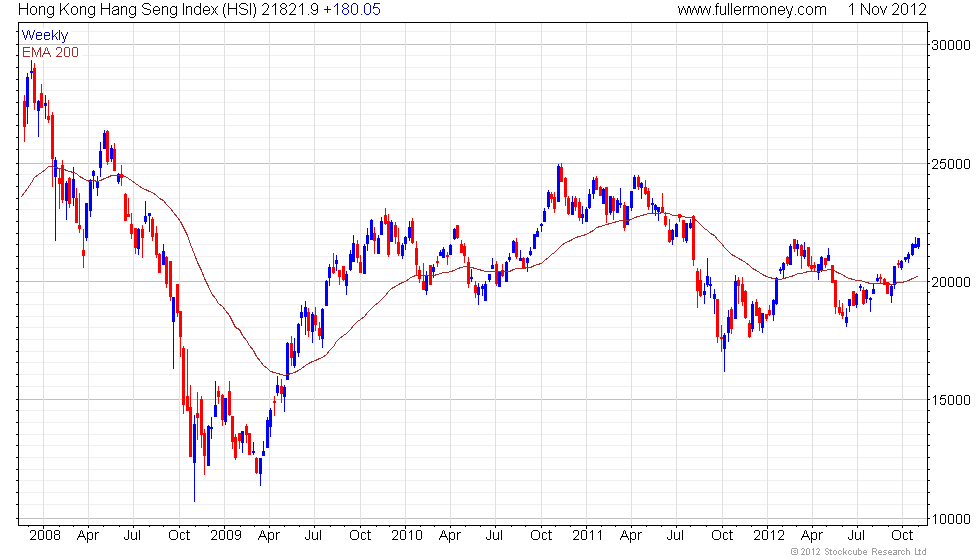This screenshot has height=560, width=980.
Task: Click the 10000 y-axis label
Action: (951, 519)
